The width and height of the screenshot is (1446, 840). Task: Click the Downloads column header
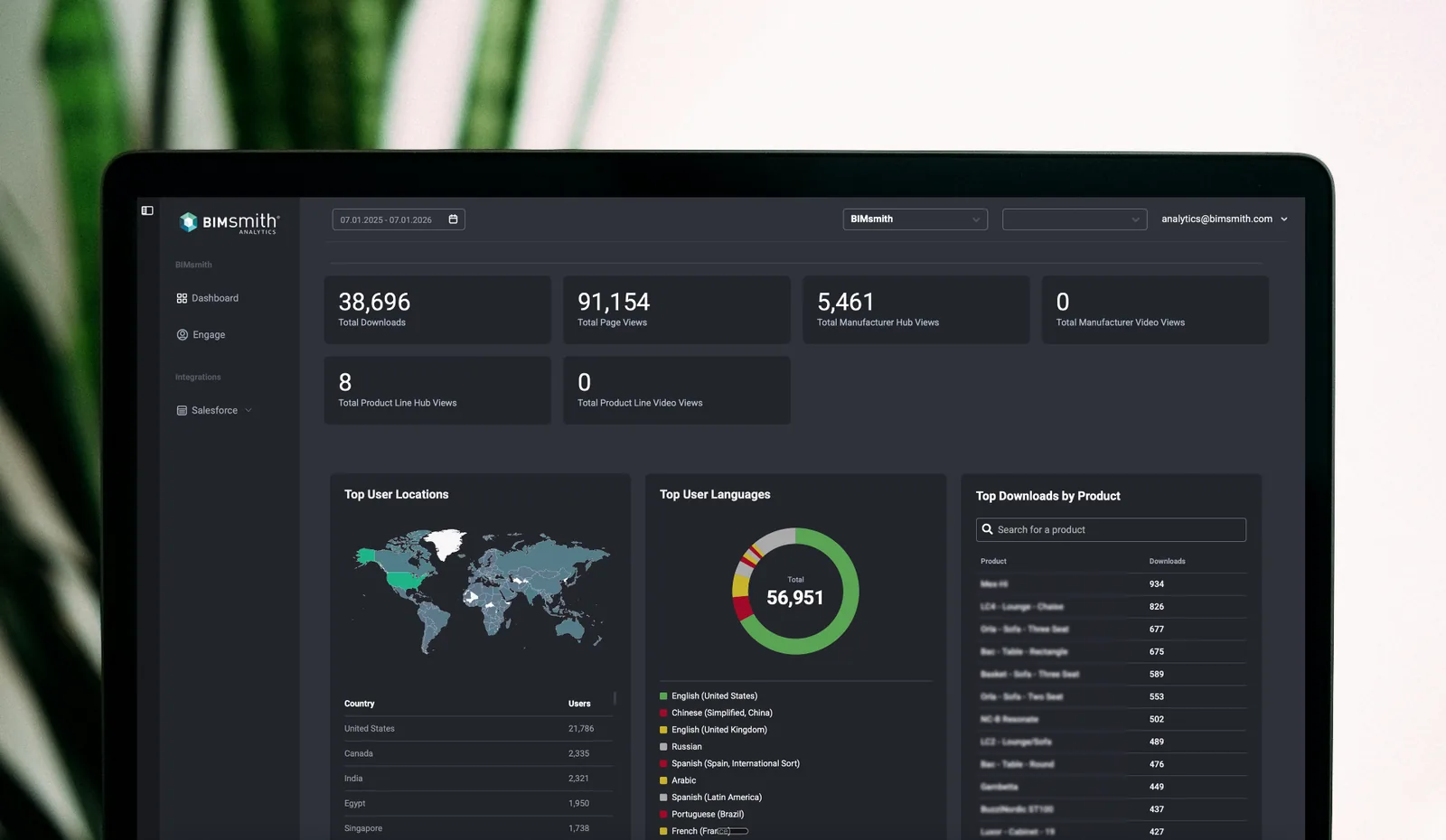point(1167,561)
